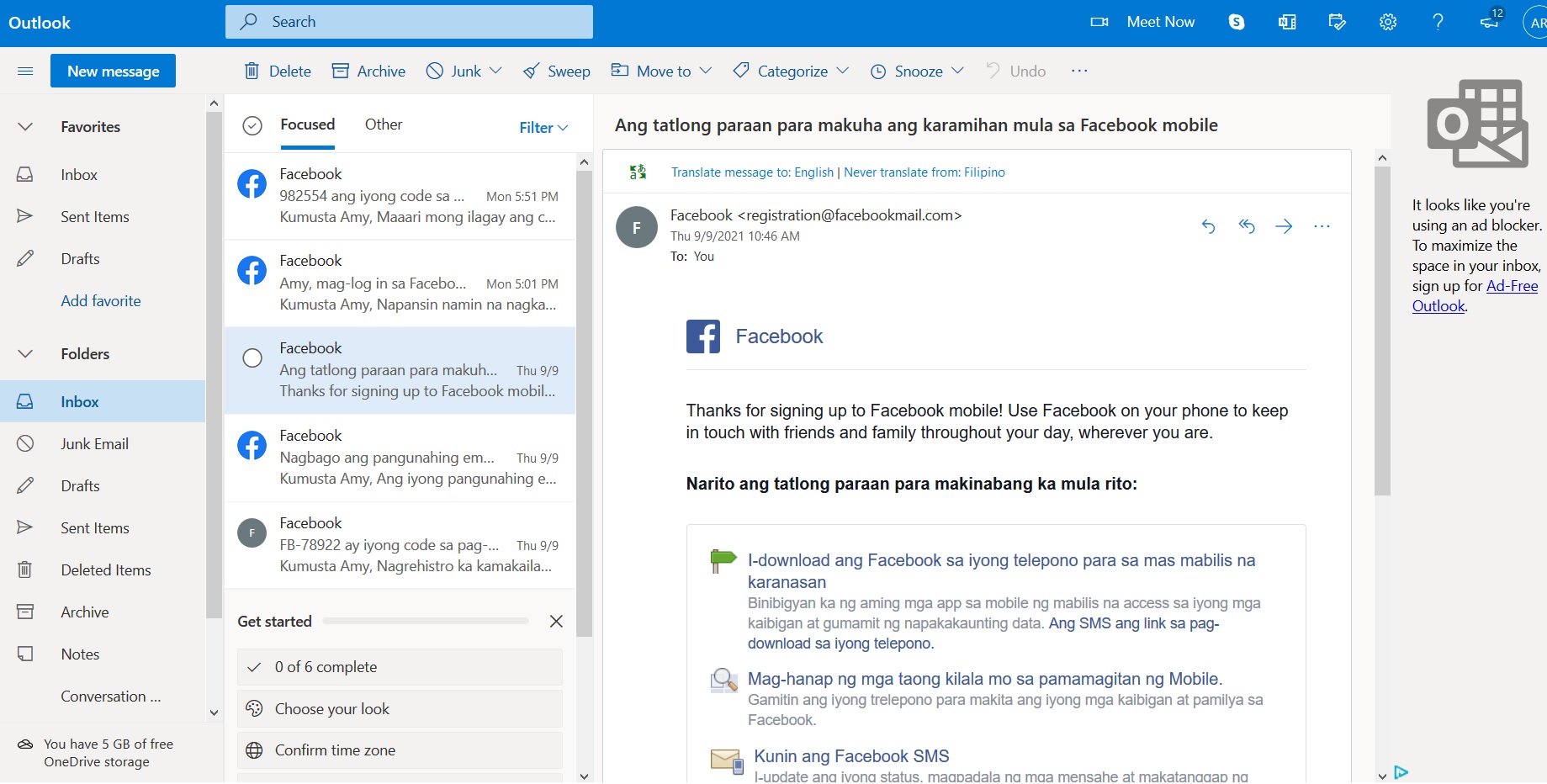Tick the selection circle on the Thu 9/9 'Ang tatlong paraan' message

[x=252, y=358]
